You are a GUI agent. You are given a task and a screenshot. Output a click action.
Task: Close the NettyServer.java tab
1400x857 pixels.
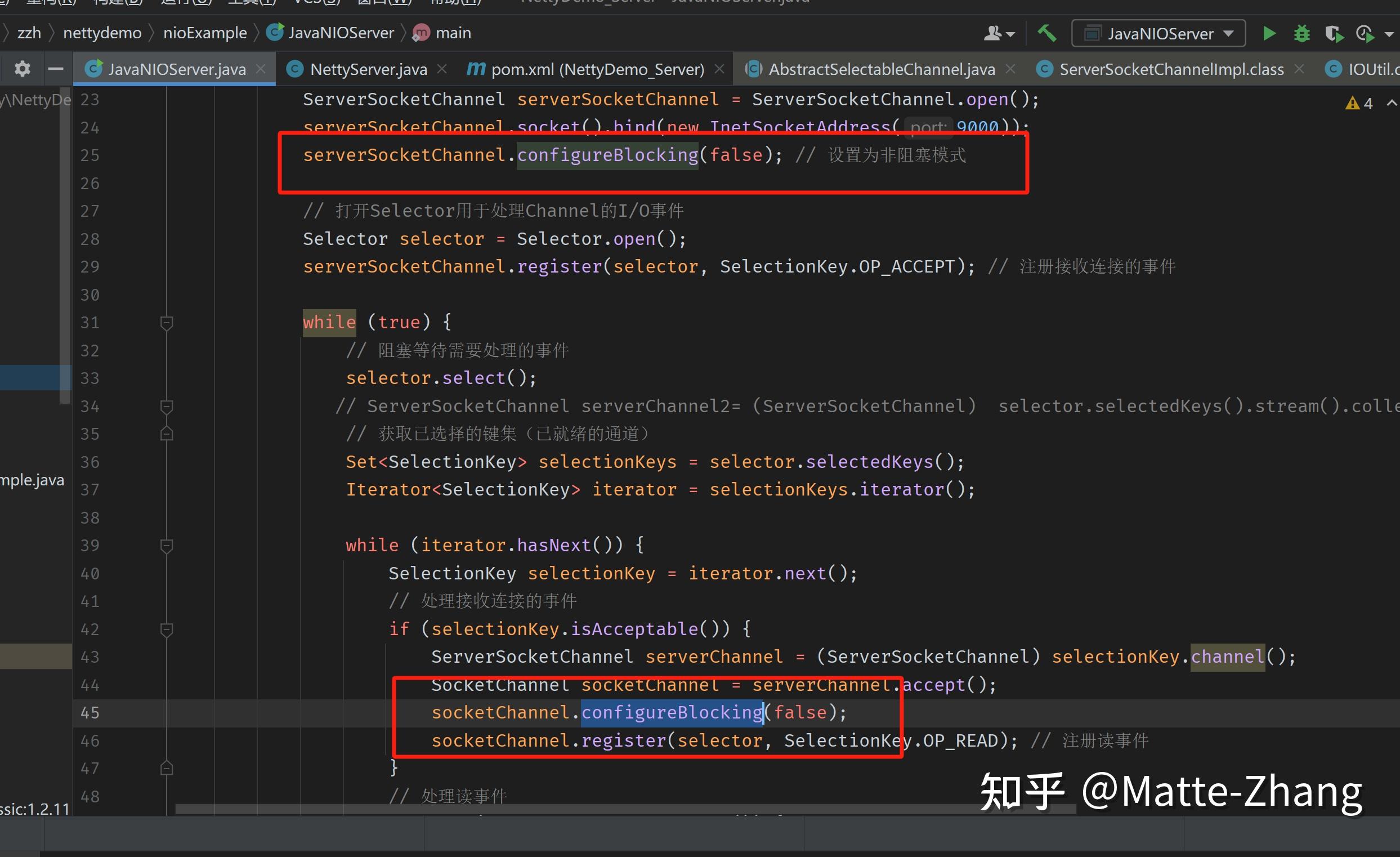442,69
